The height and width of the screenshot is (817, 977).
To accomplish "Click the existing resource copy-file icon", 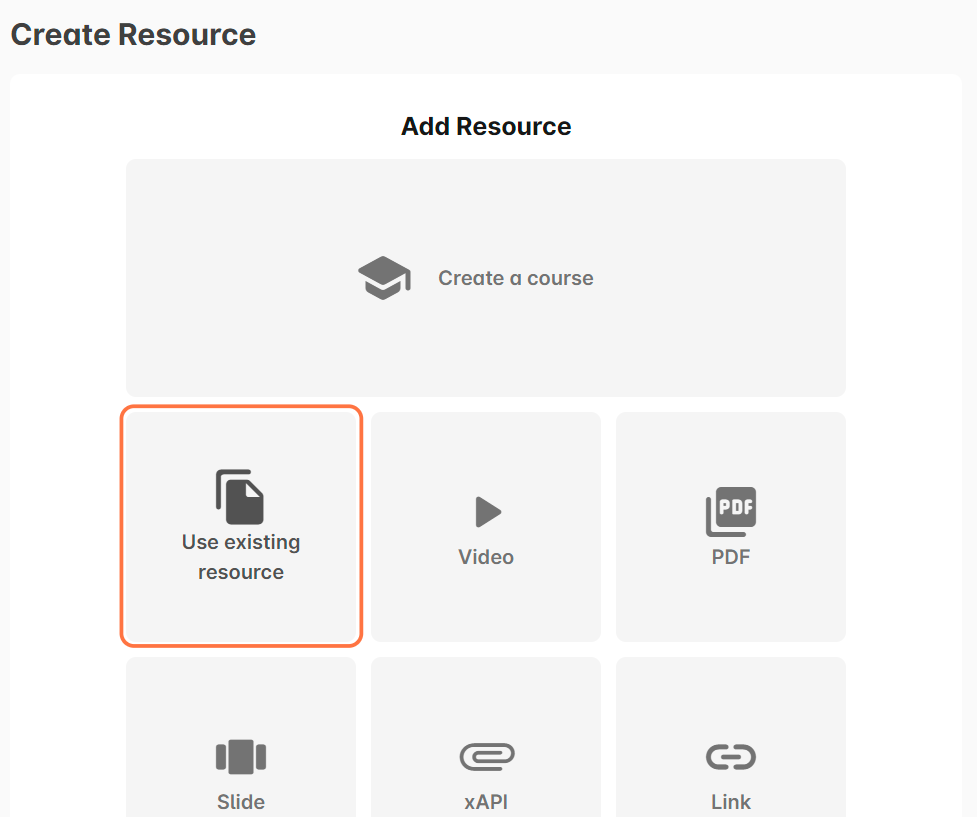I will (240, 497).
